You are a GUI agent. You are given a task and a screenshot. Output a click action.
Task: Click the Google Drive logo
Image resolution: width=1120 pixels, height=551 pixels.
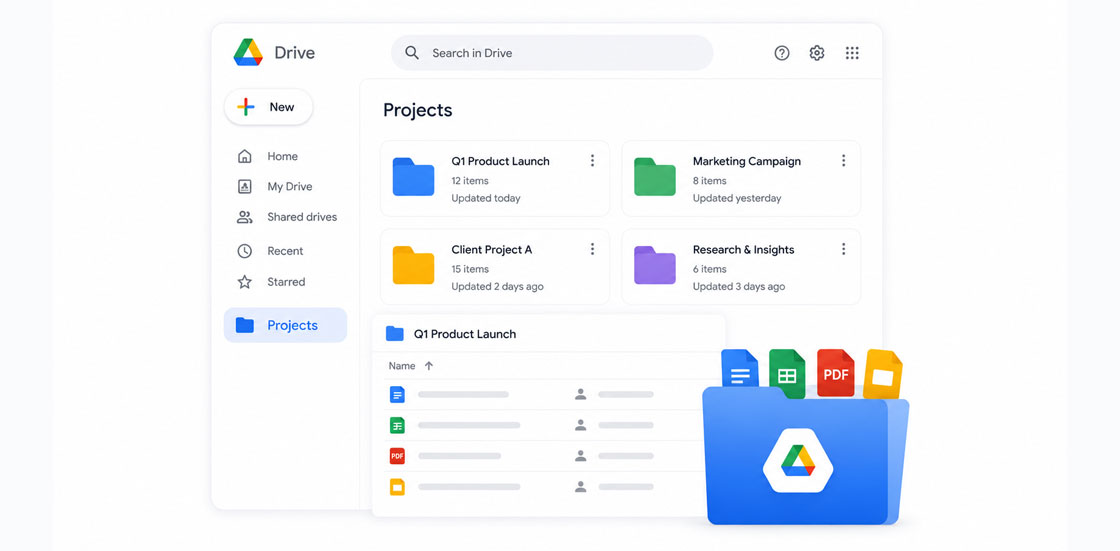[x=248, y=53]
